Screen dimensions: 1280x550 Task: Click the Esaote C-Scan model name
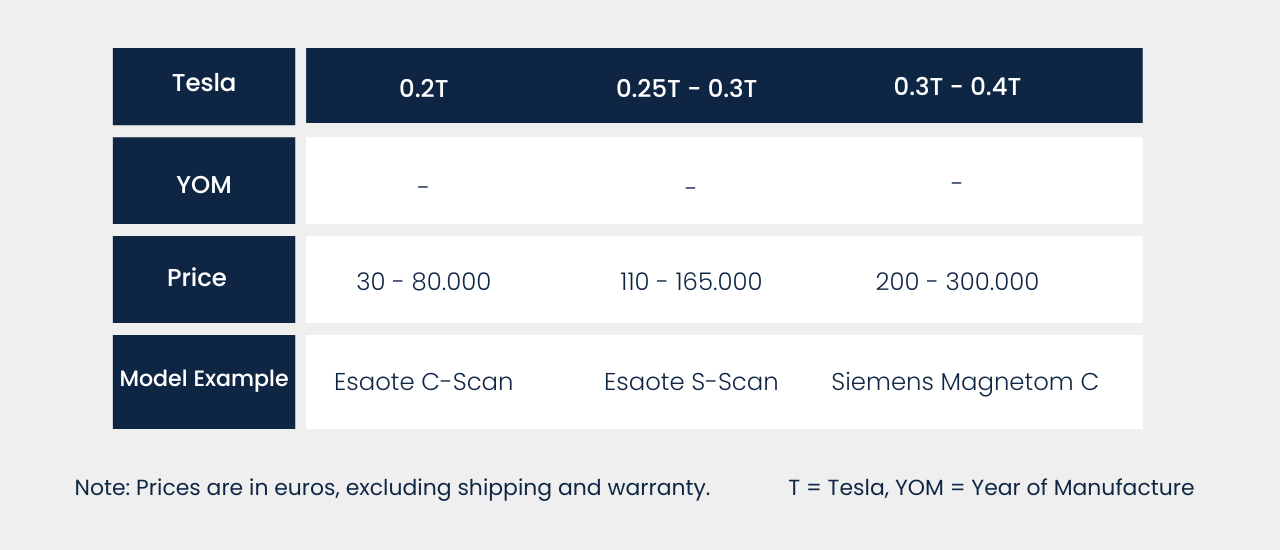(424, 382)
